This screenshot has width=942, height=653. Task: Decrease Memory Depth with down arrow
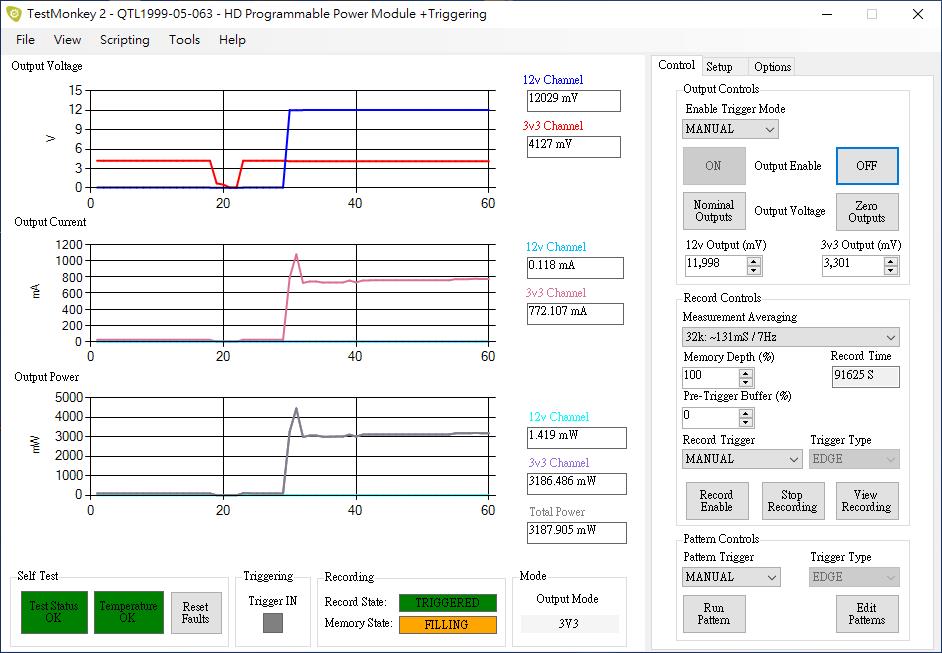point(746,382)
